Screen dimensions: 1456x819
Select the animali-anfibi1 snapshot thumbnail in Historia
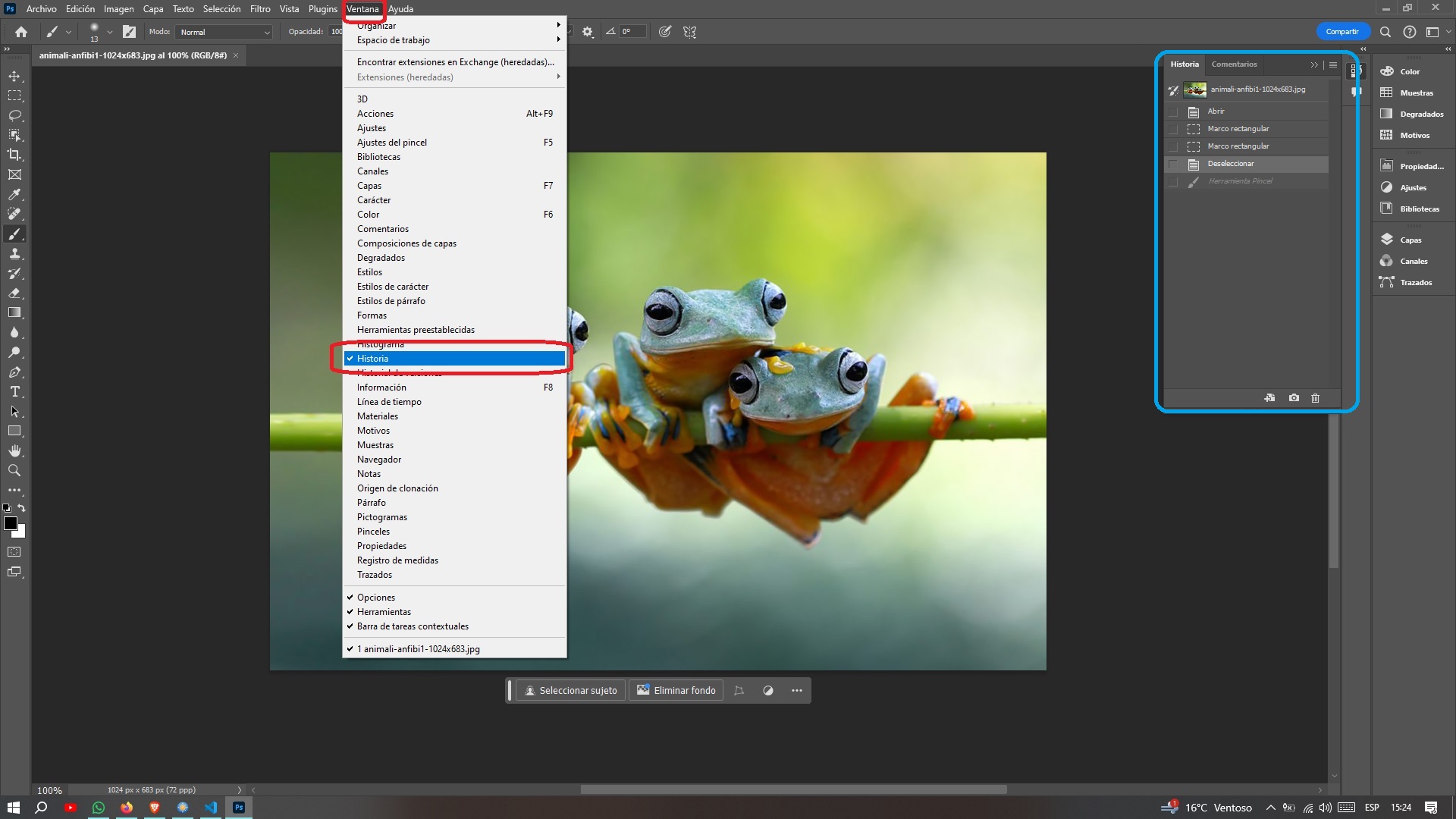1195,89
